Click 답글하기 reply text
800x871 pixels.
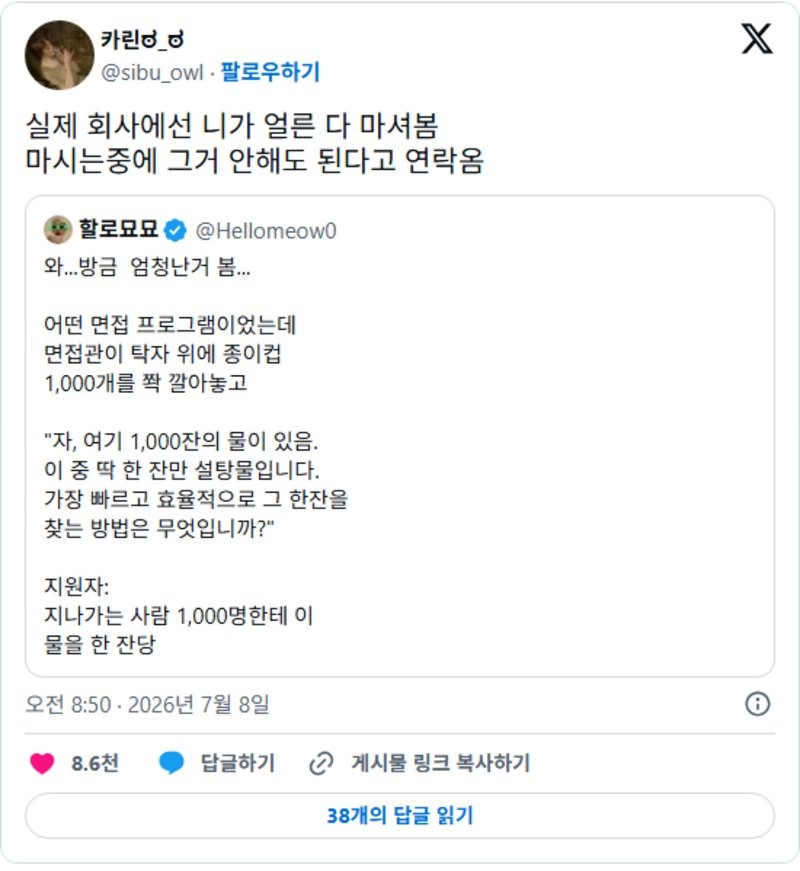[x=238, y=763]
